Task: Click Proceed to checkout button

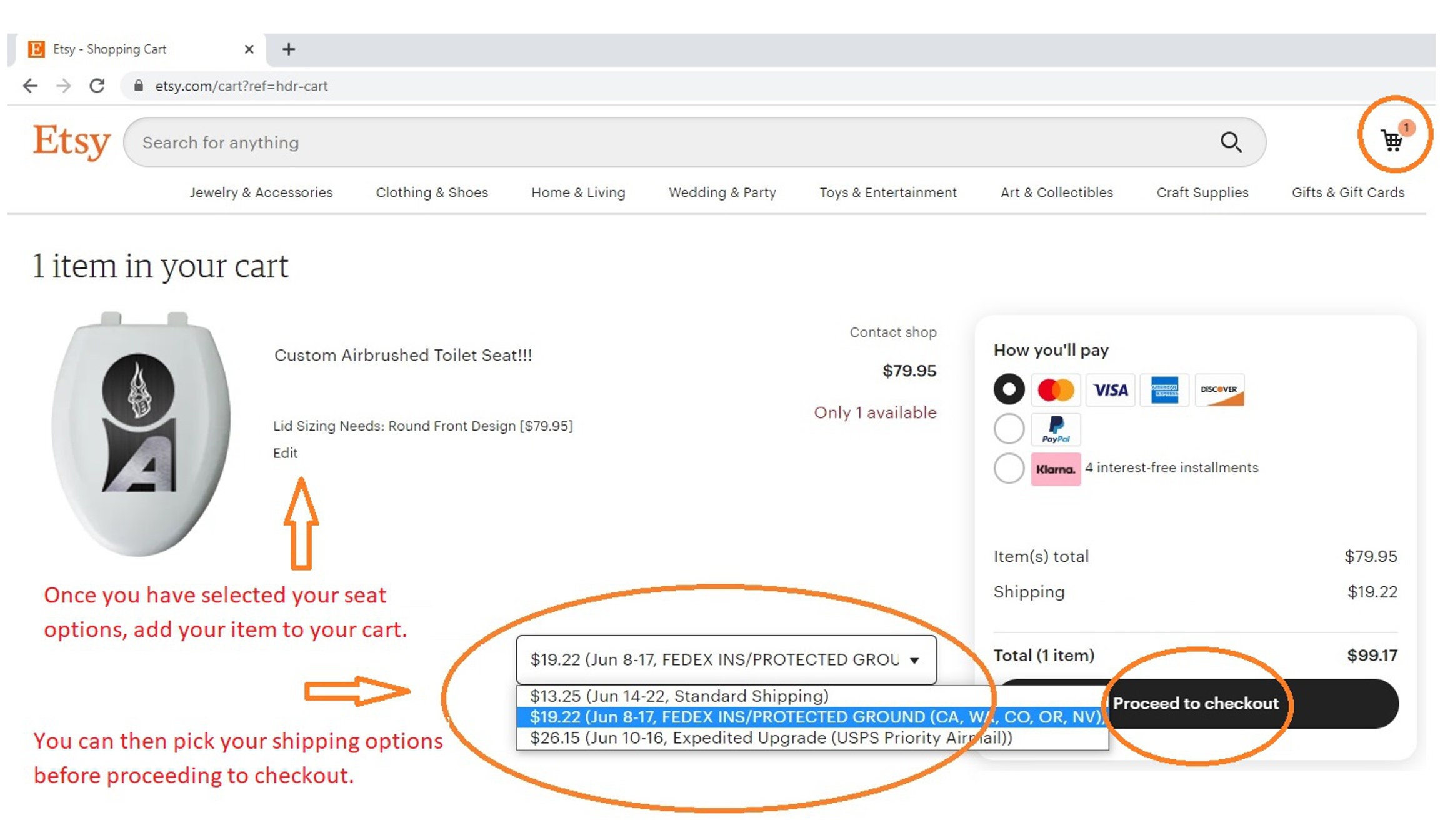Action: pos(1196,704)
